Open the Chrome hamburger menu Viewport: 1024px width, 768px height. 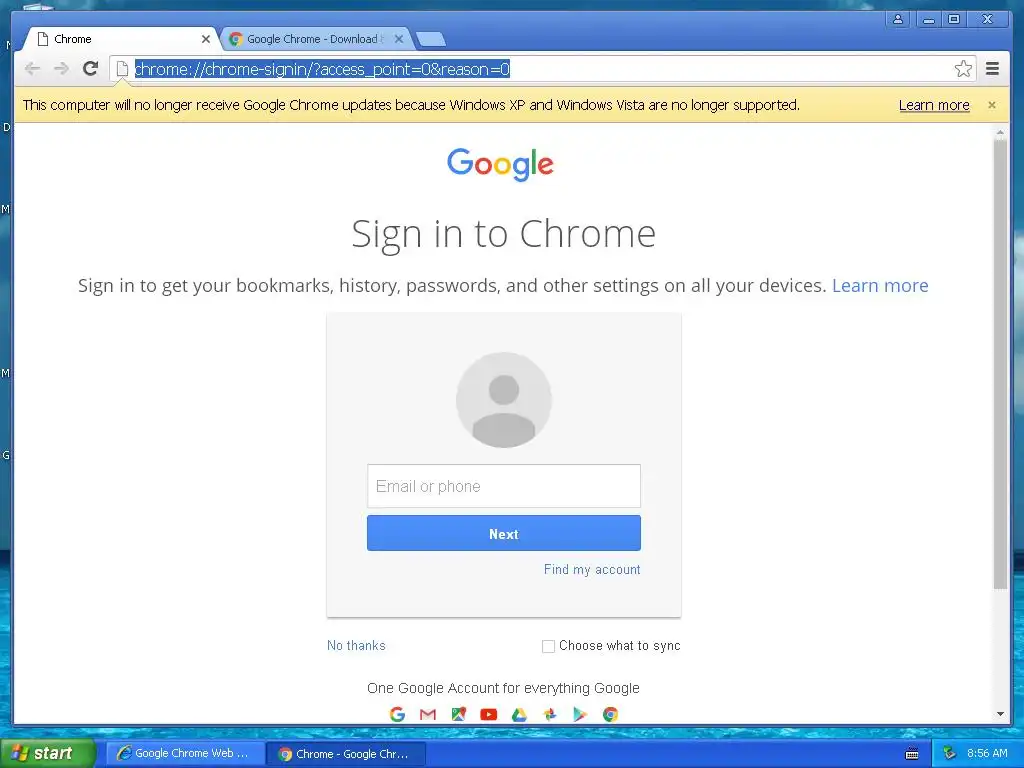click(993, 69)
